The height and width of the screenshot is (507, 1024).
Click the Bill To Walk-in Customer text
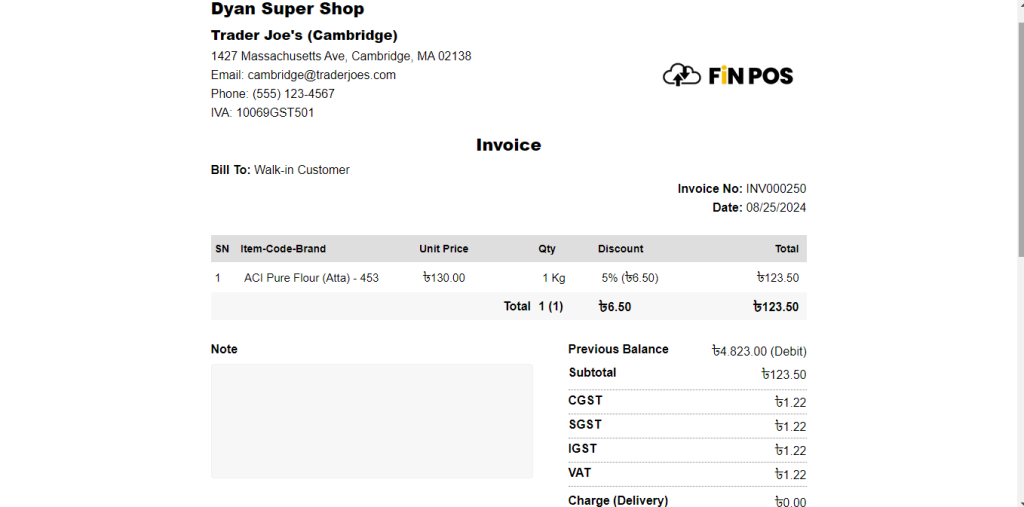click(280, 170)
